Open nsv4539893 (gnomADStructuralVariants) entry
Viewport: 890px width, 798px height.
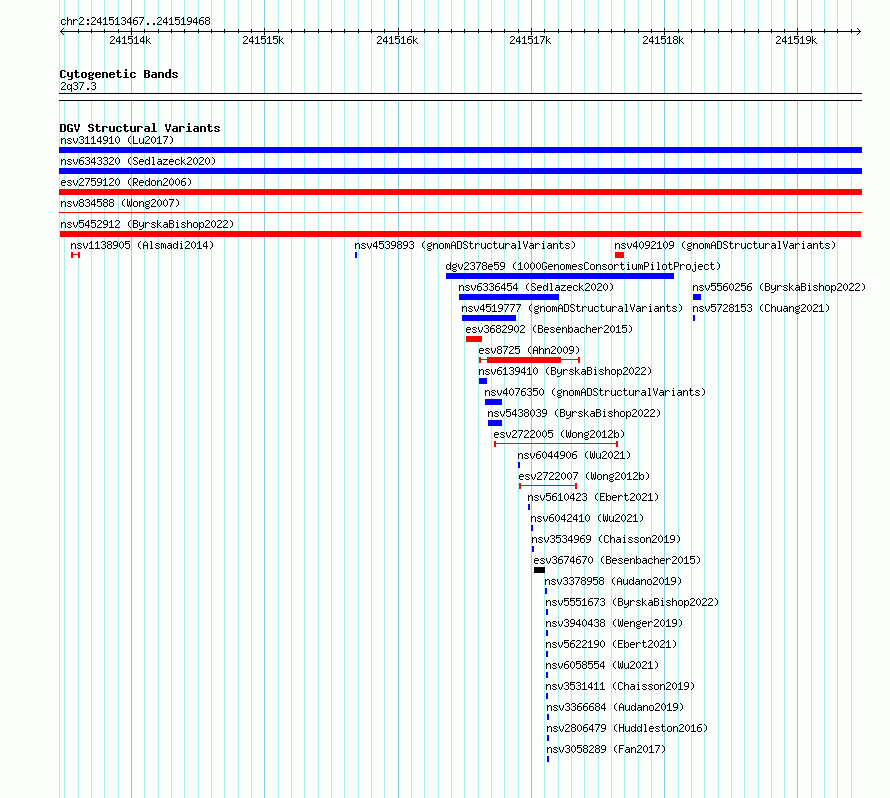point(465,245)
